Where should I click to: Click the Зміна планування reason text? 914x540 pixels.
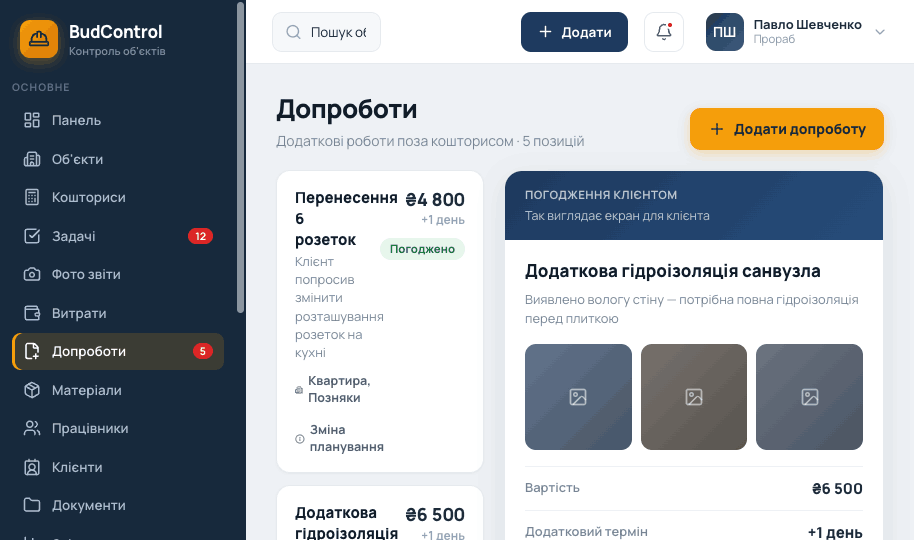(347, 438)
